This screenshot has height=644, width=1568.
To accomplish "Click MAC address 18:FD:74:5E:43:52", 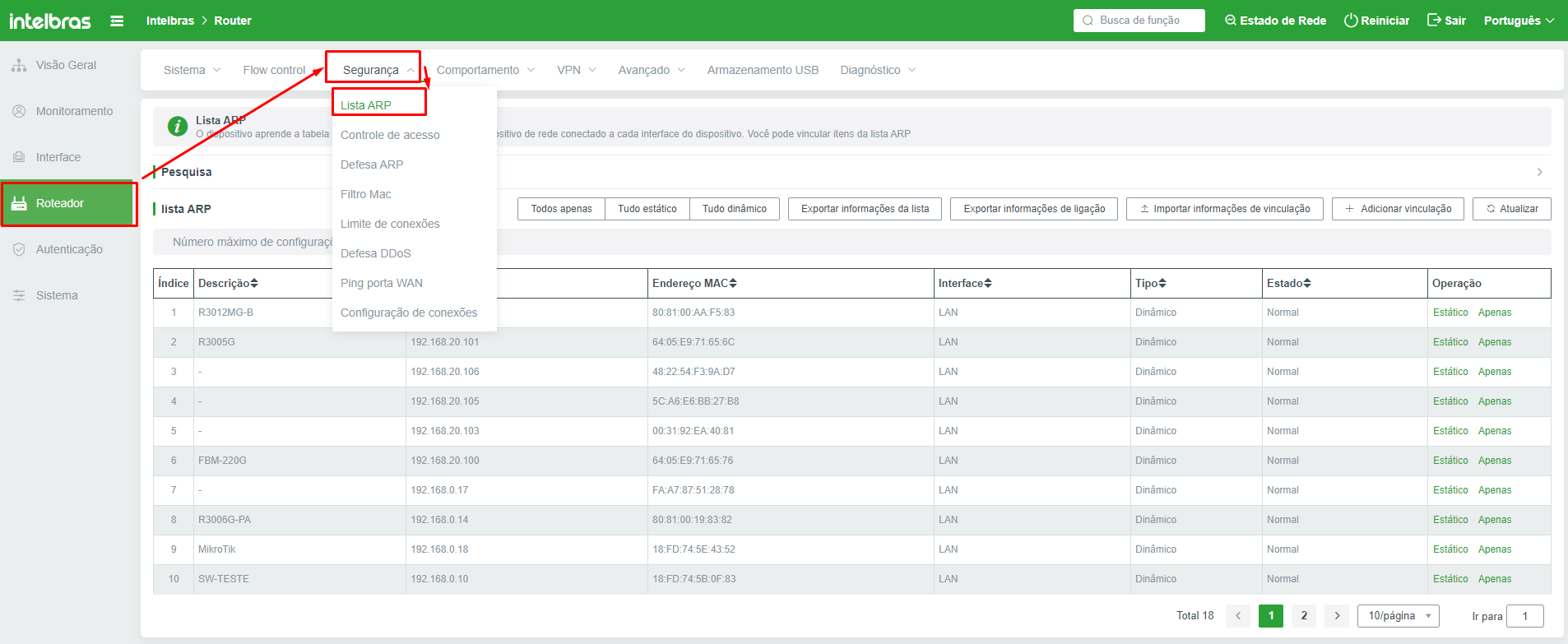I will [x=694, y=549].
